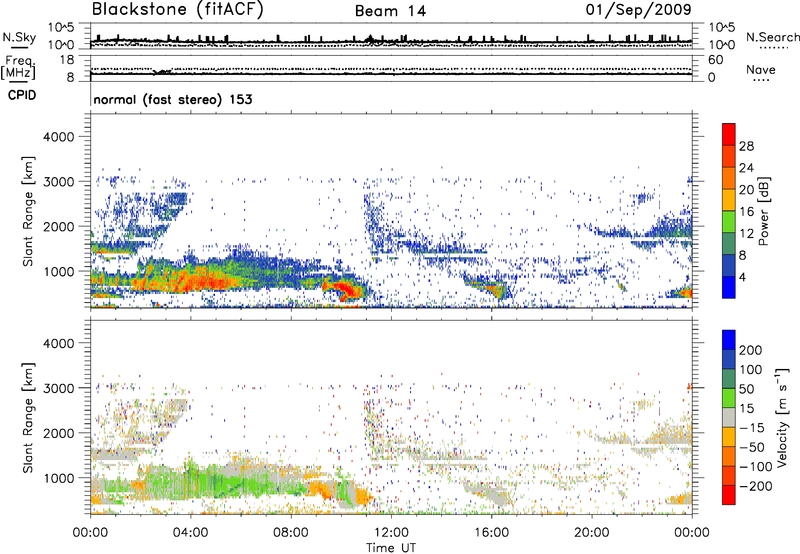Viewport: 800px width, 554px height.
Task: Click the 'Velocity [m s⁻¹]' colorbar label
Action: point(782,417)
